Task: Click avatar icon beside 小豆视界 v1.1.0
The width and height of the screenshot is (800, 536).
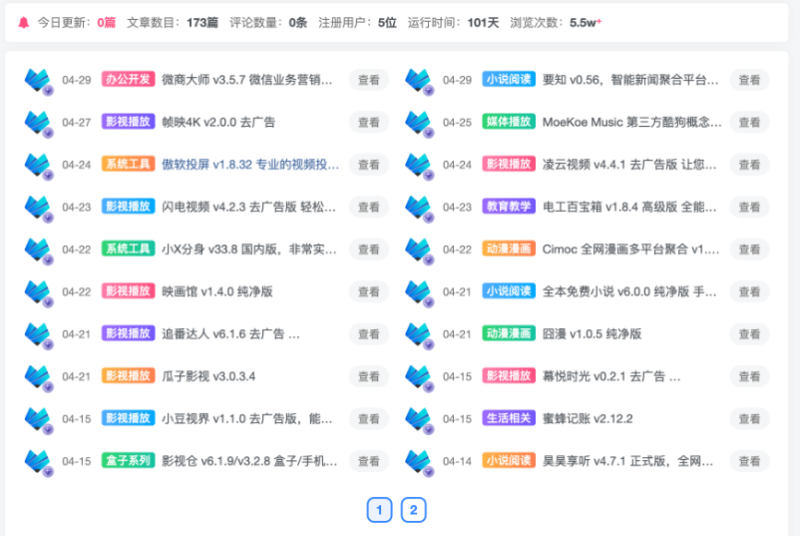Action: click(39, 420)
